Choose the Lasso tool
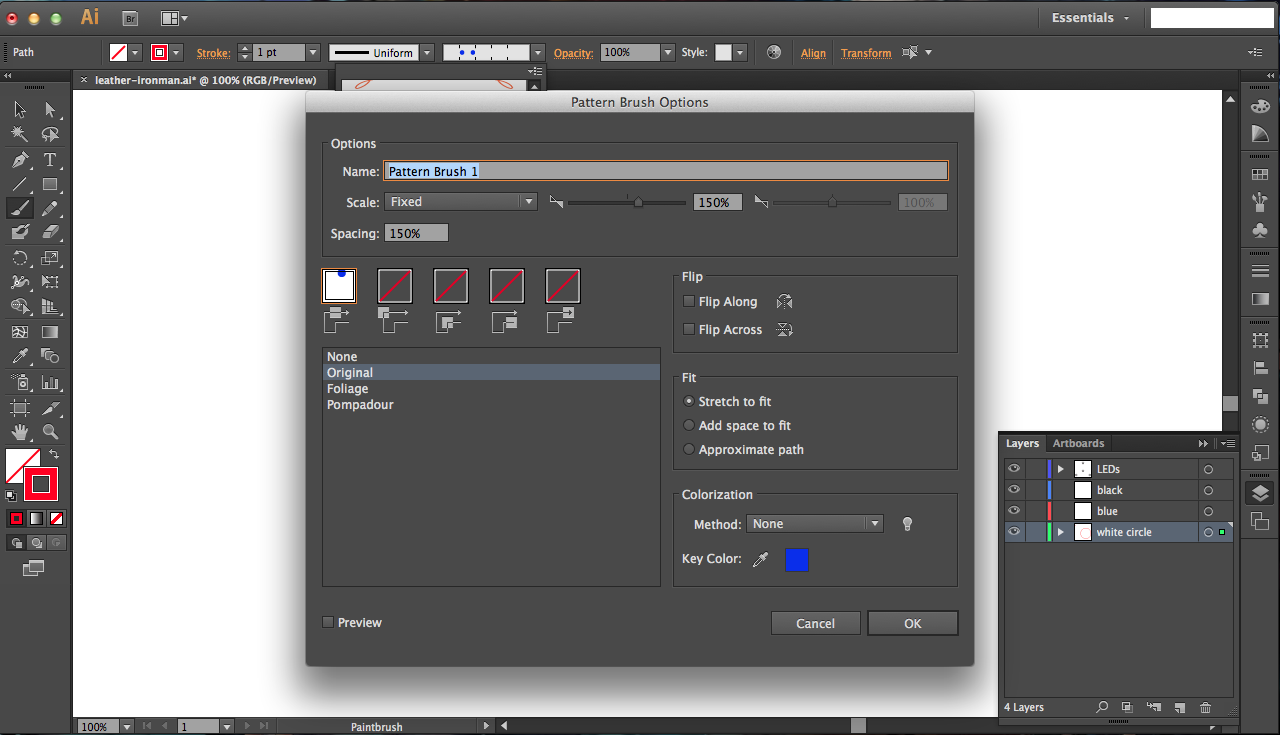 [x=50, y=134]
